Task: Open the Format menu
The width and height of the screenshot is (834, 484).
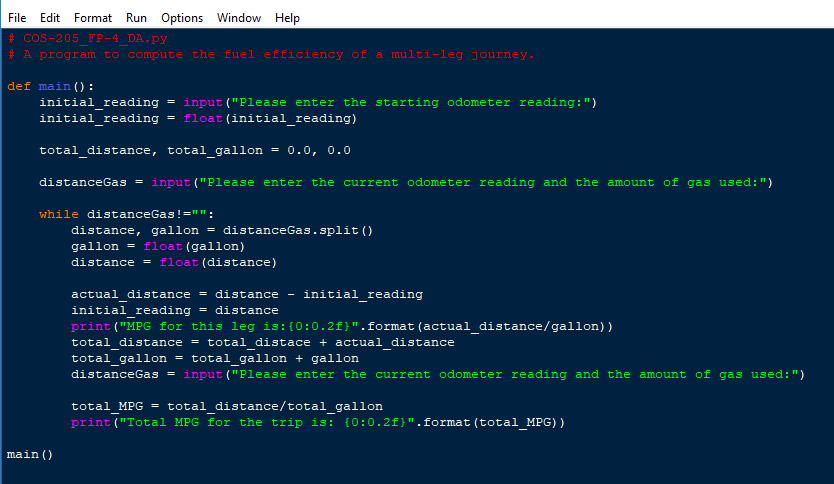Action: coord(93,18)
